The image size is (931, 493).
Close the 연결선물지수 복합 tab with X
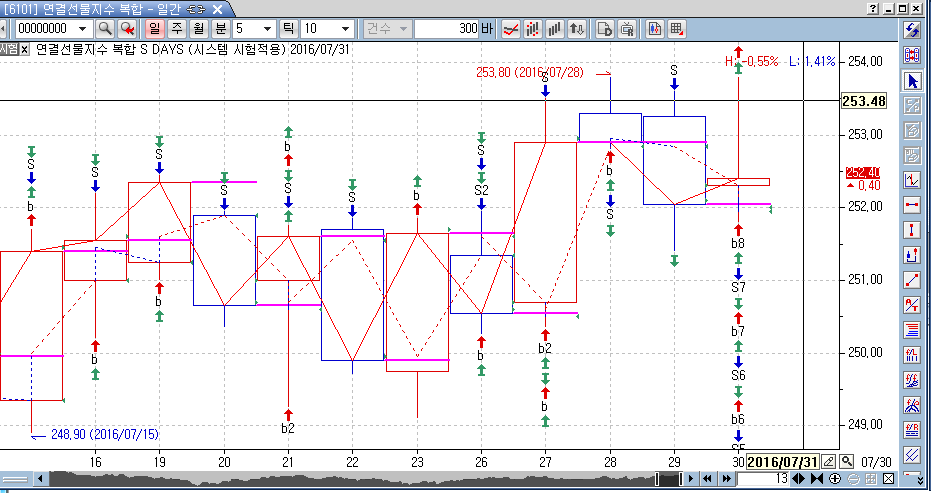coord(217,8)
